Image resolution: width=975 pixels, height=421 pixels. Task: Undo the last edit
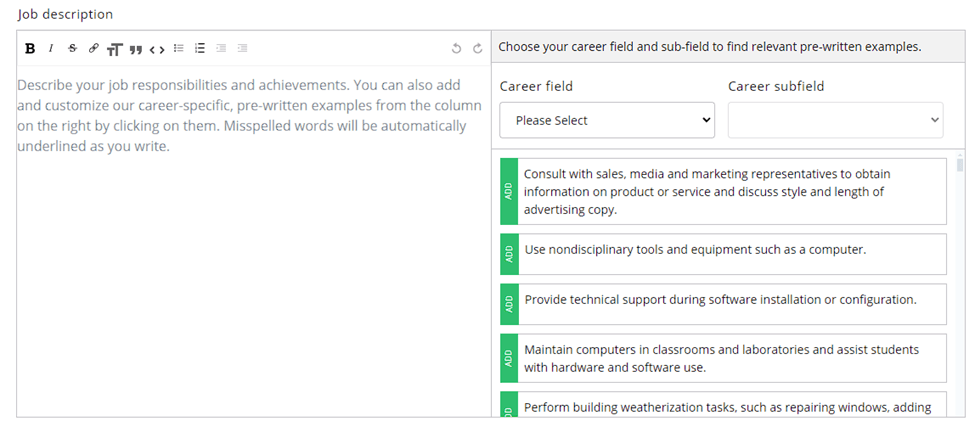[456, 48]
